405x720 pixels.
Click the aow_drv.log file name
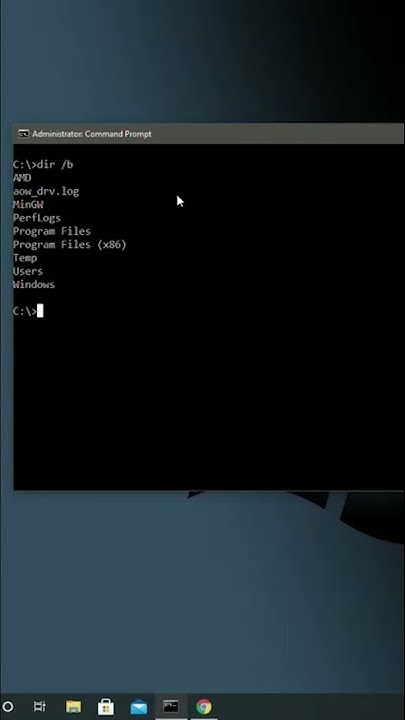coord(46,191)
